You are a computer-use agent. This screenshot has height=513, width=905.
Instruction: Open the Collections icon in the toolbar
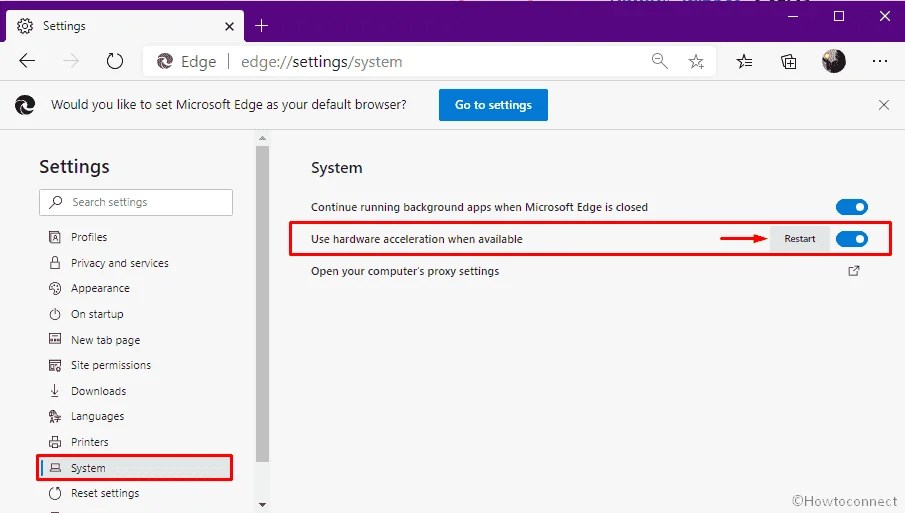(x=788, y=61)
